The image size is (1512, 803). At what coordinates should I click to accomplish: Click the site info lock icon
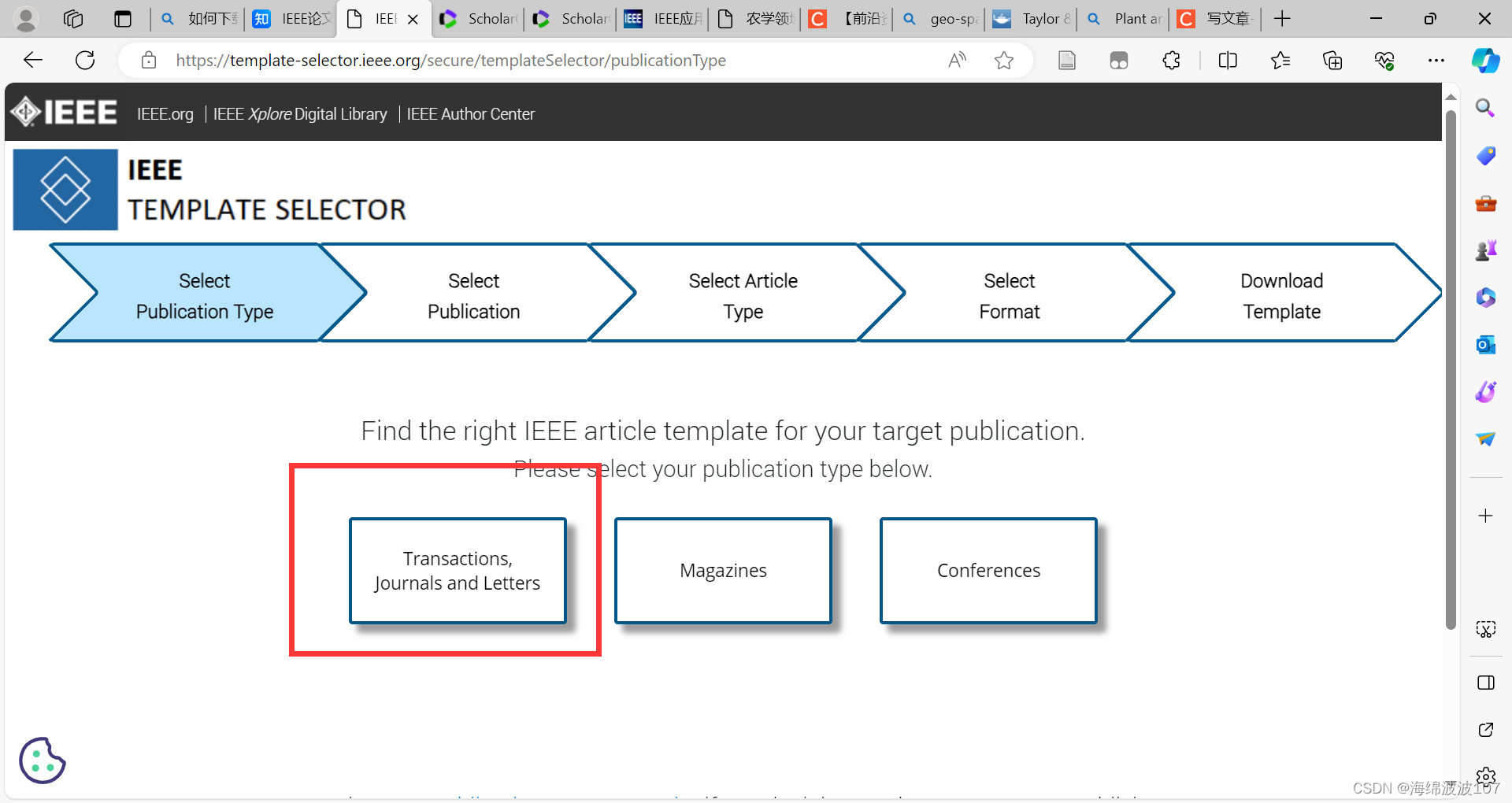[x=149, y=61]
